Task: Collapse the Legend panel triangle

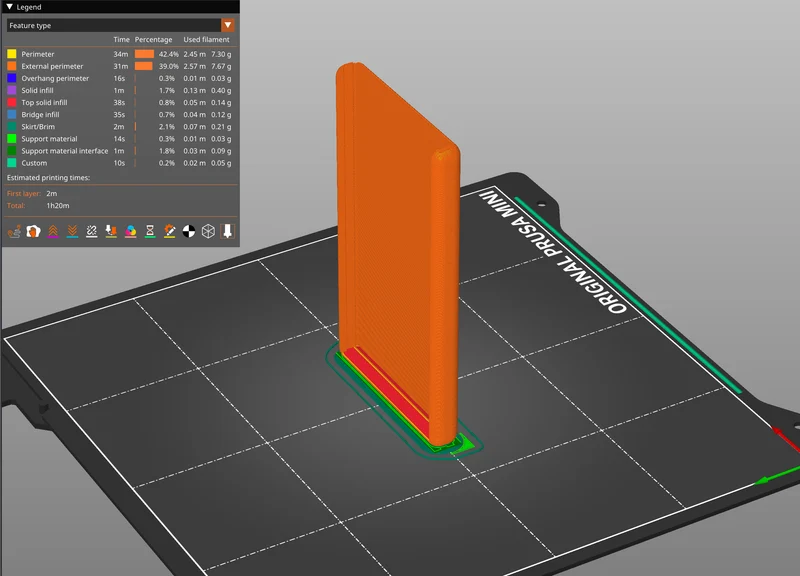Action: click(10, 7)
